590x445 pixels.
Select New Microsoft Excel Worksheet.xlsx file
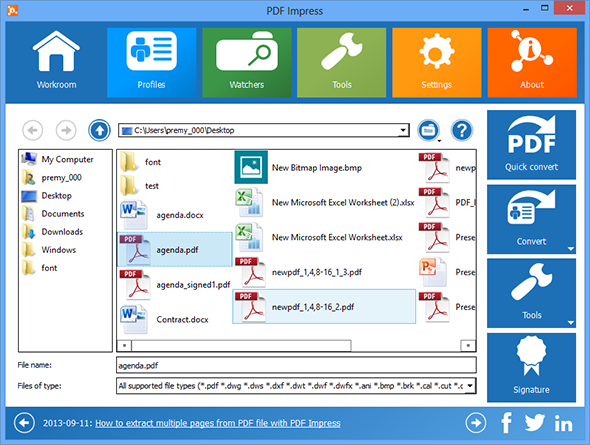coord(319,237)
